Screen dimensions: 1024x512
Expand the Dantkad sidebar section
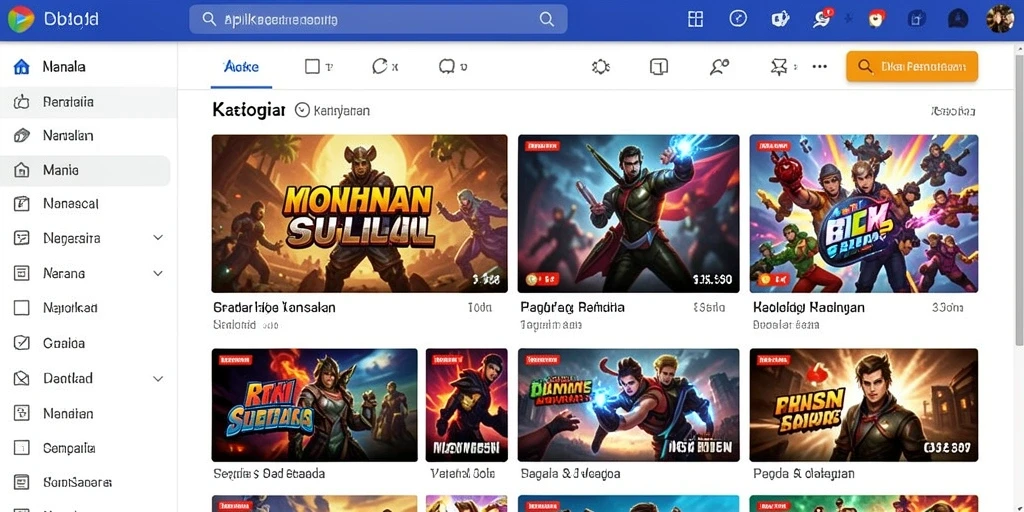tap(158, 378)
